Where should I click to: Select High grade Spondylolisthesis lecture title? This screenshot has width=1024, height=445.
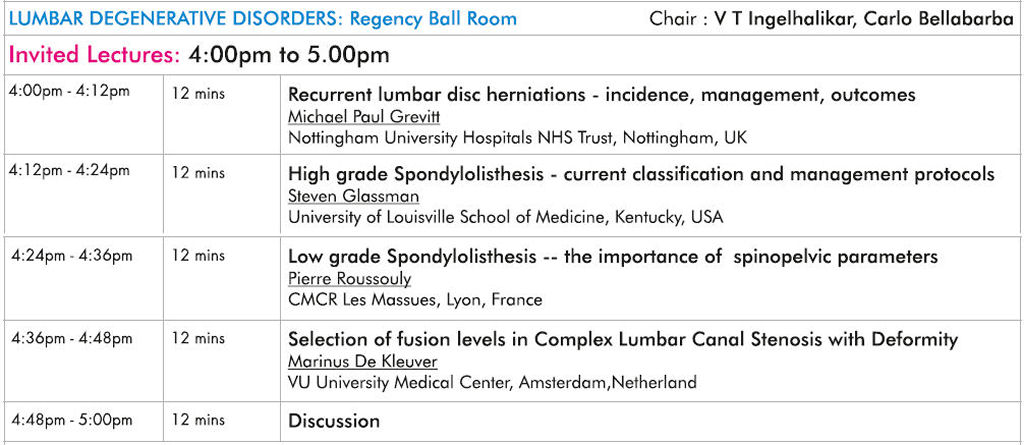tap(641, 174)
